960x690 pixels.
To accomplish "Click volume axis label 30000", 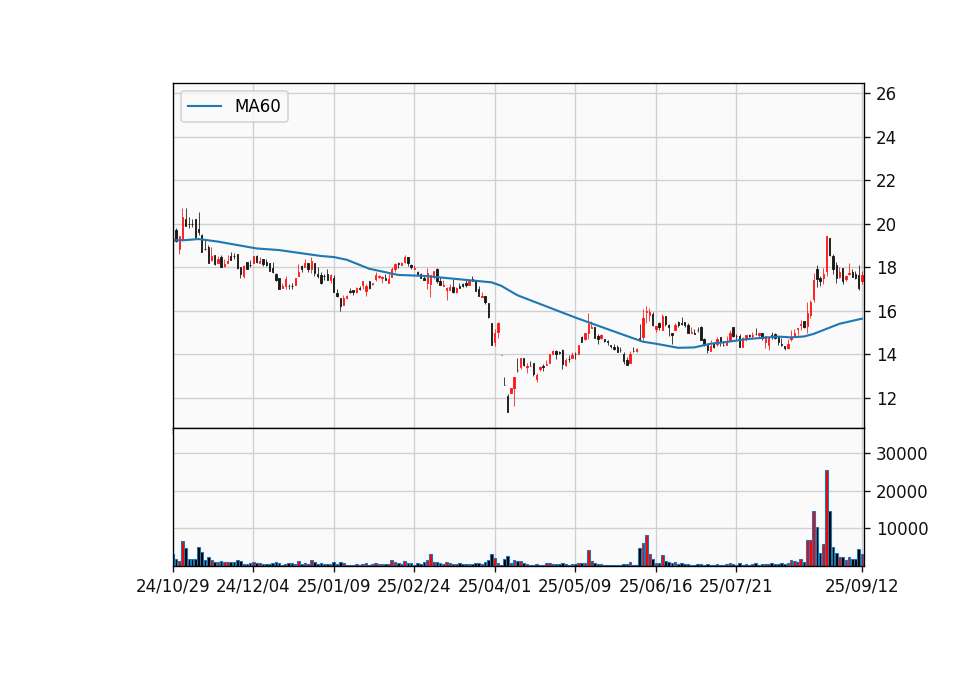I will click(902, 454).
